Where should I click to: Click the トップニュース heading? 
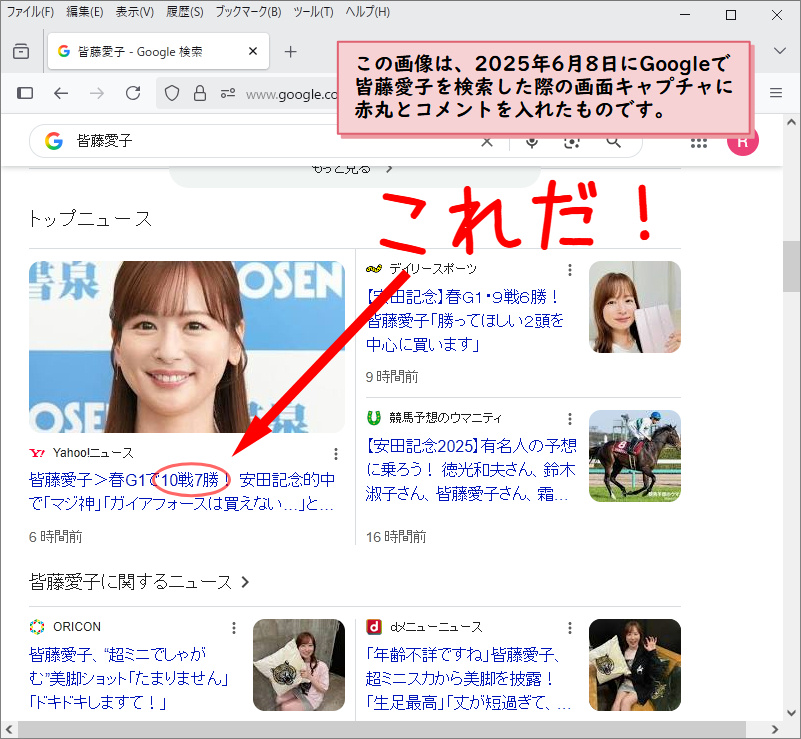pos(91,219)
